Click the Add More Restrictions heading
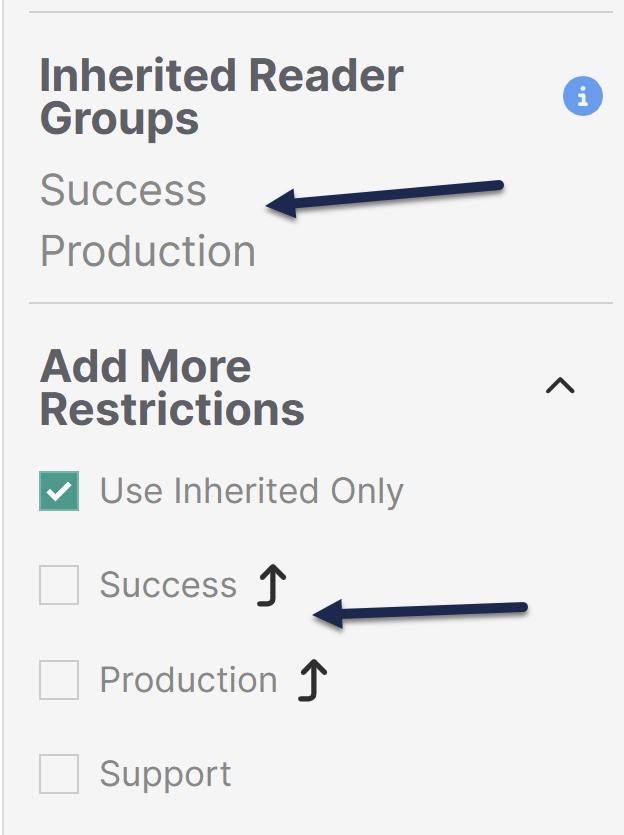The image size is (624, 835). click(x=172, y=388)
